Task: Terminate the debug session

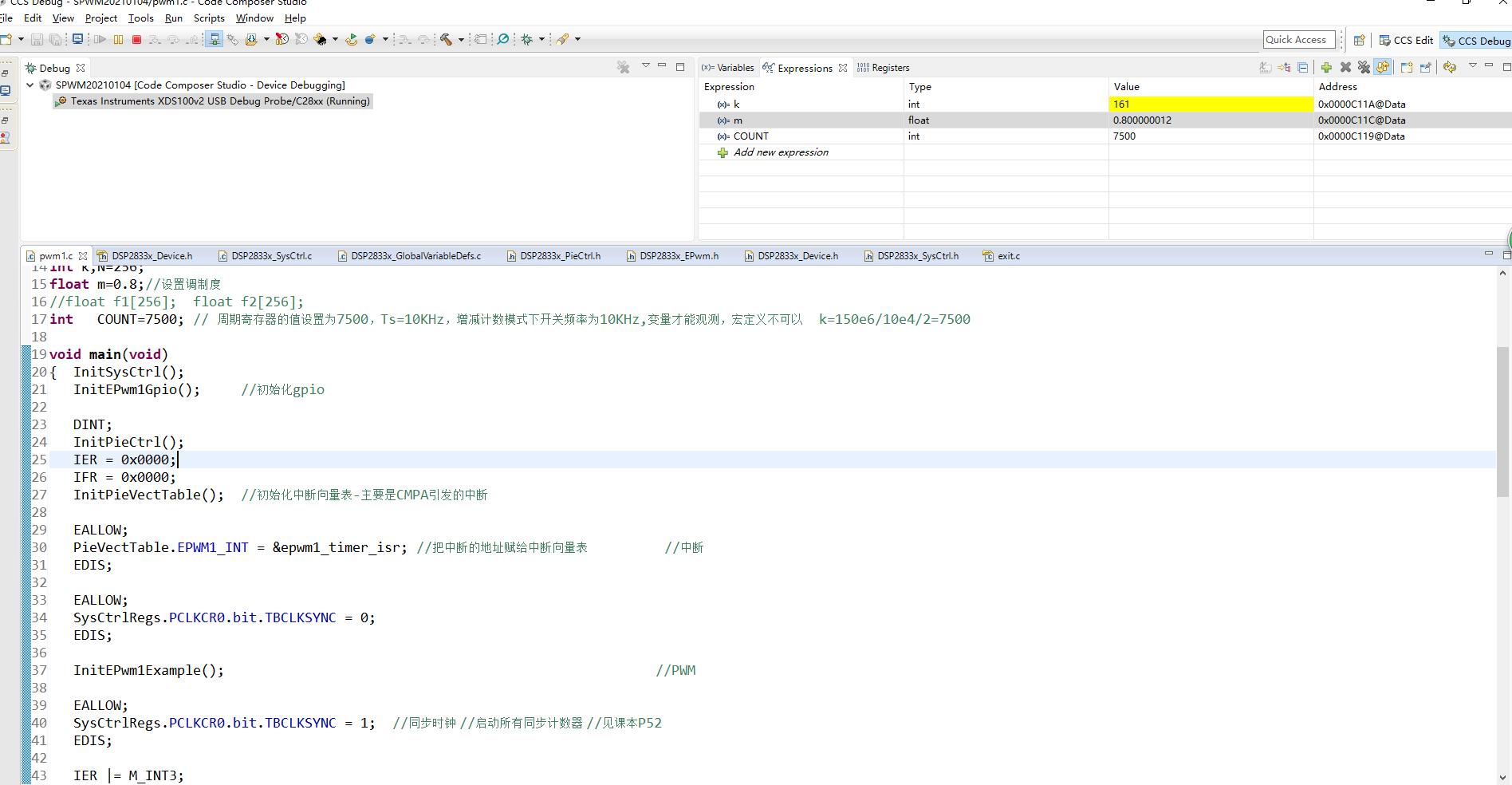Action: [137, 38]
